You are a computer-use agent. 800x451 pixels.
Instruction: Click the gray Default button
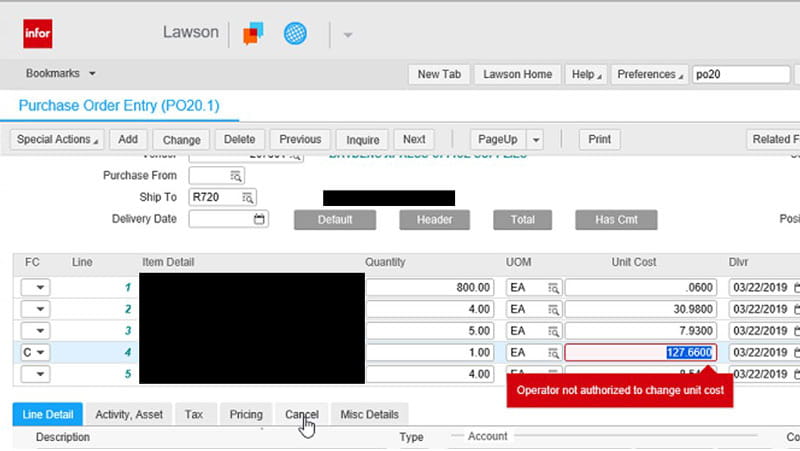[335, 220]
